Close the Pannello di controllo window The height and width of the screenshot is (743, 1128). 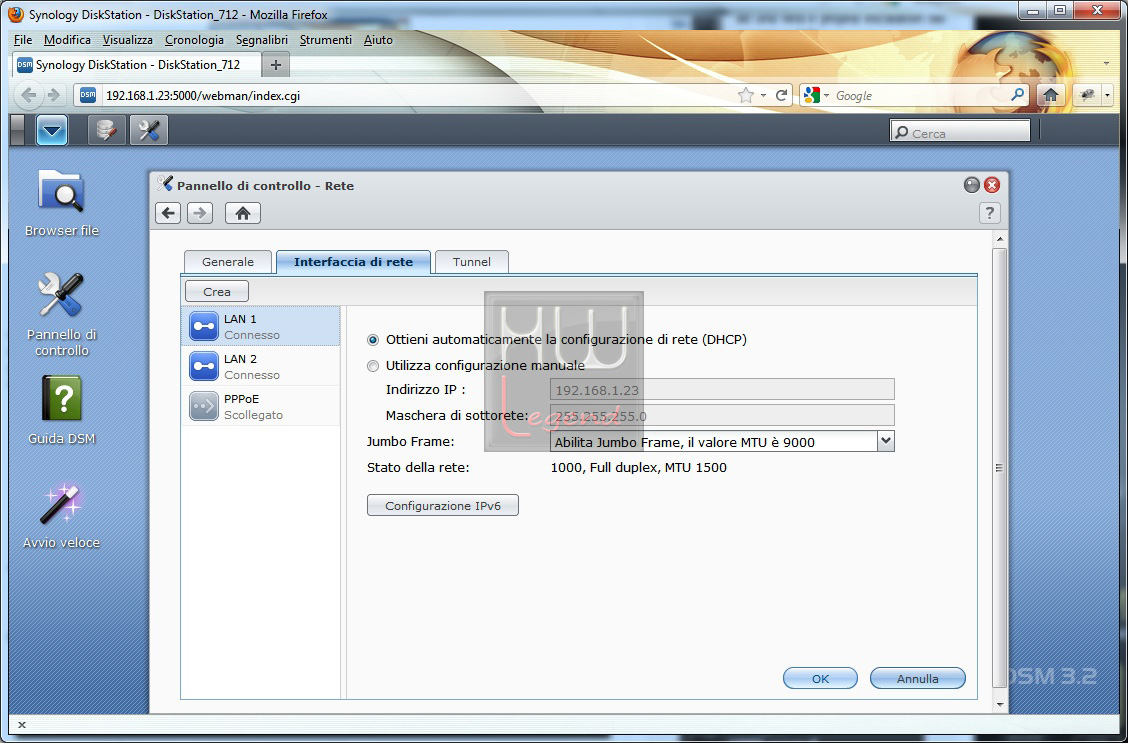[992, 185]
